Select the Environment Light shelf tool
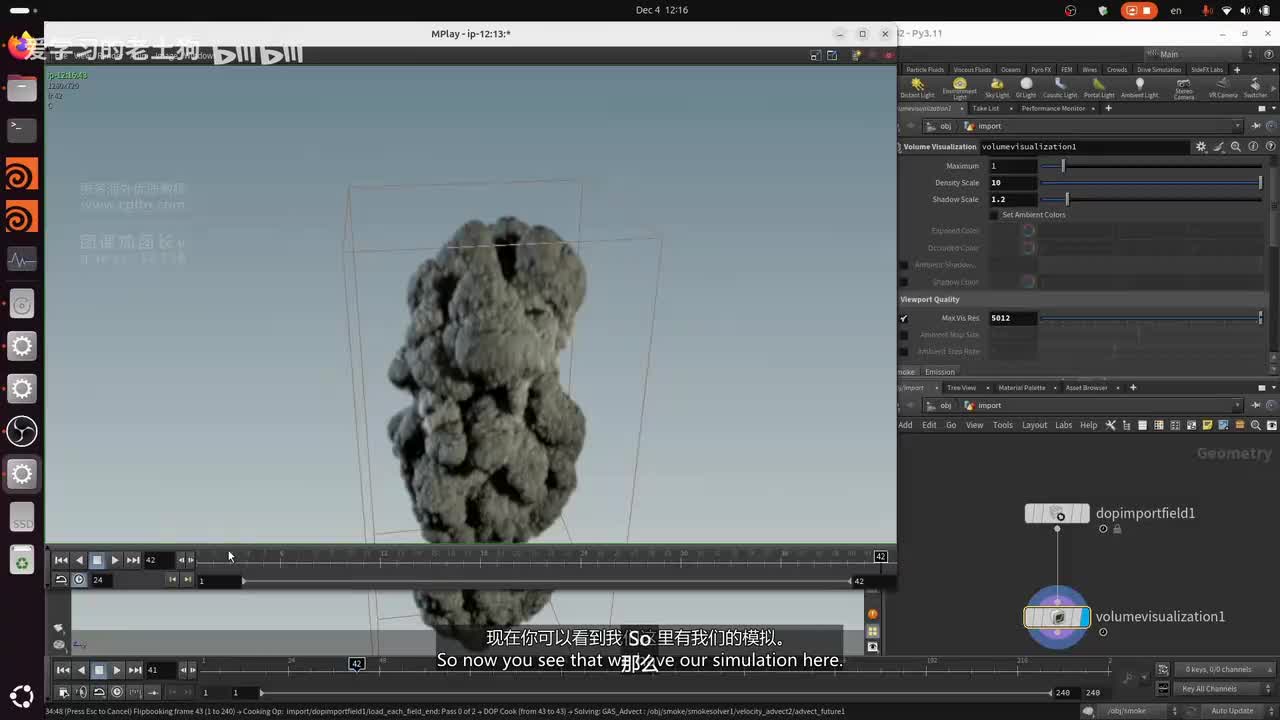1280x720 pixels. [959, 87]
